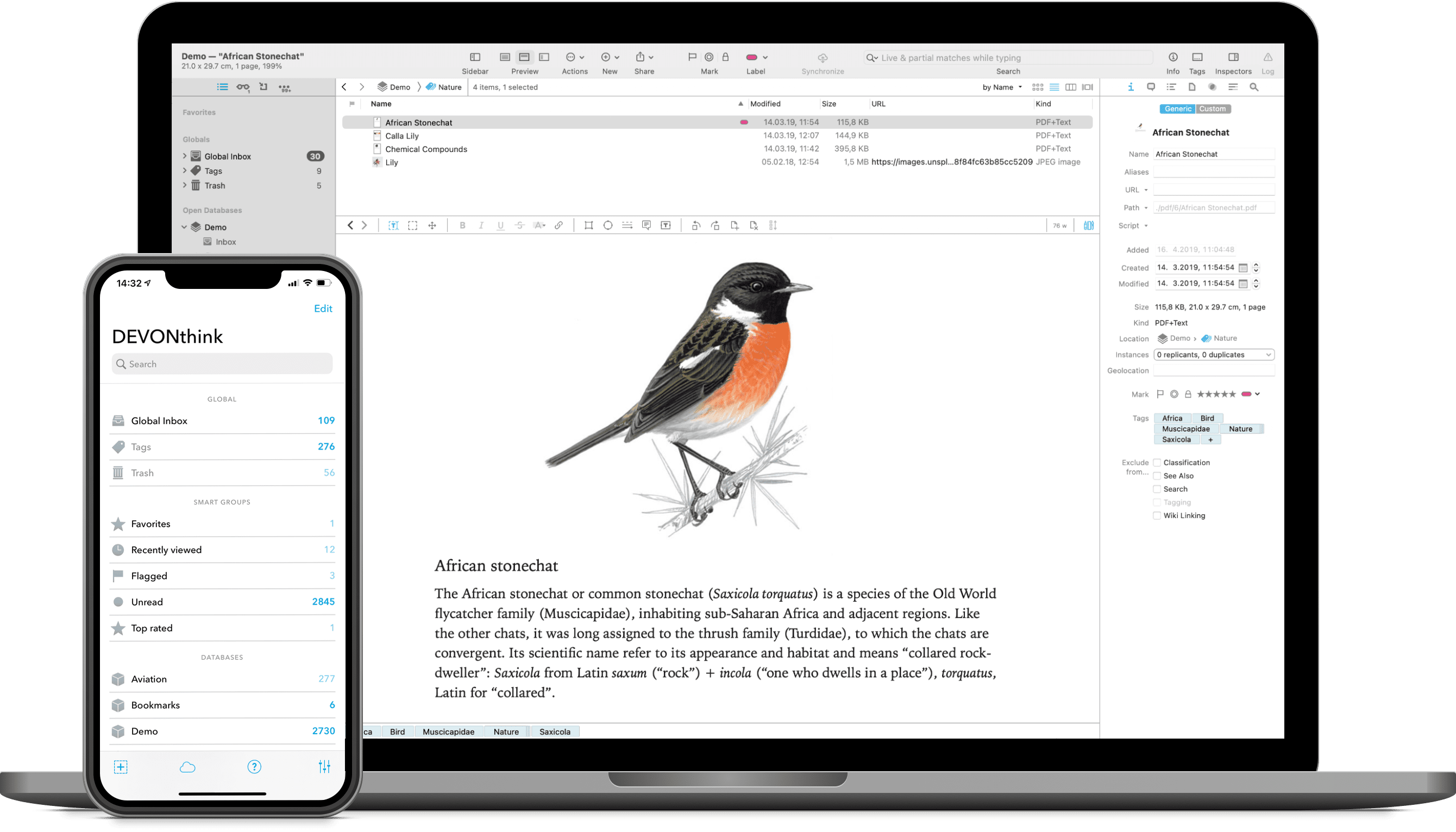Screen dimensions: 1456x832
Task: Set star rating in Info inspector
Action: pyautogui.click(x=1215, y=394)
